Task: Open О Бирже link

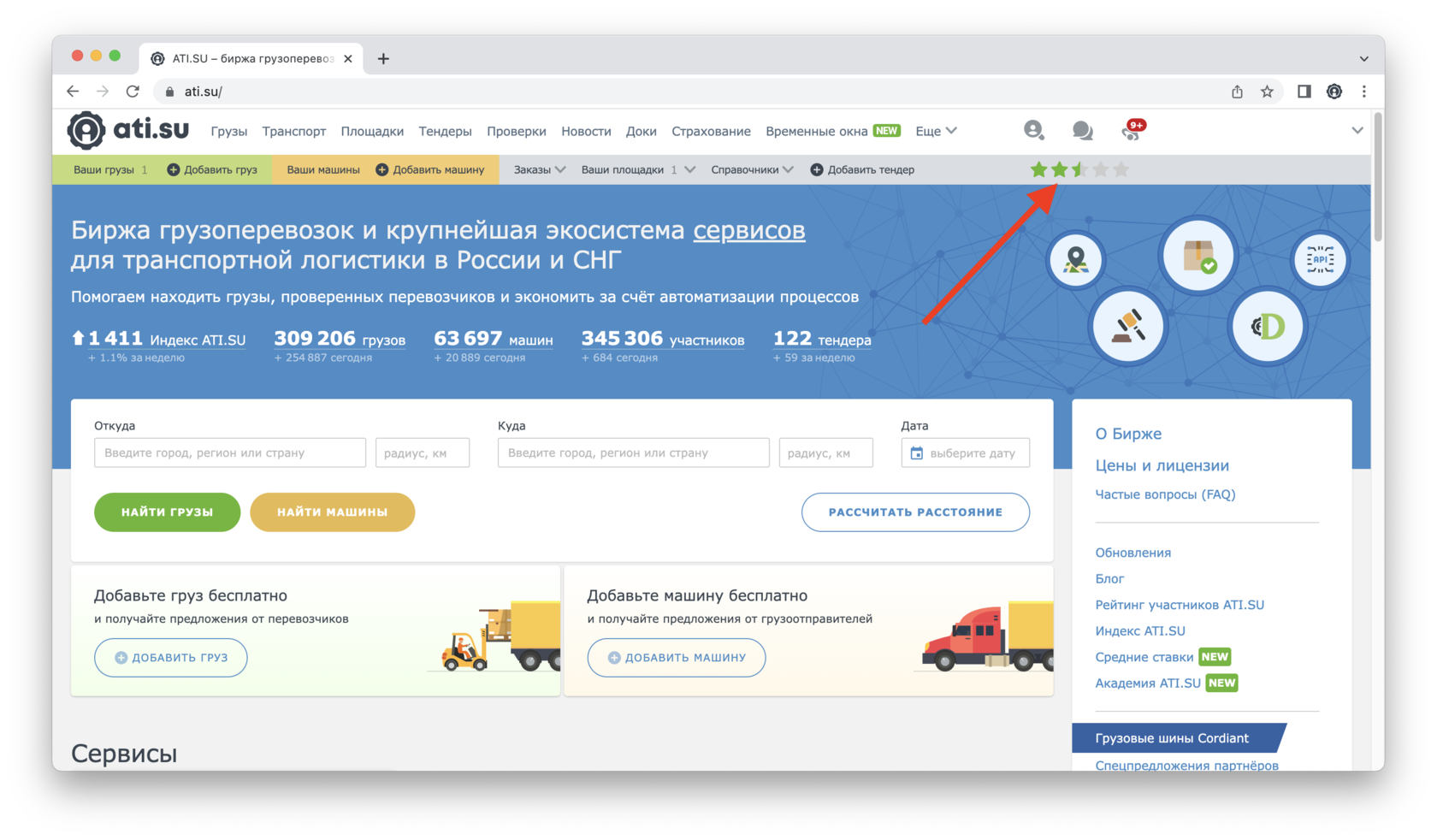Action: pyautogui.click(x=1128, y=434)
